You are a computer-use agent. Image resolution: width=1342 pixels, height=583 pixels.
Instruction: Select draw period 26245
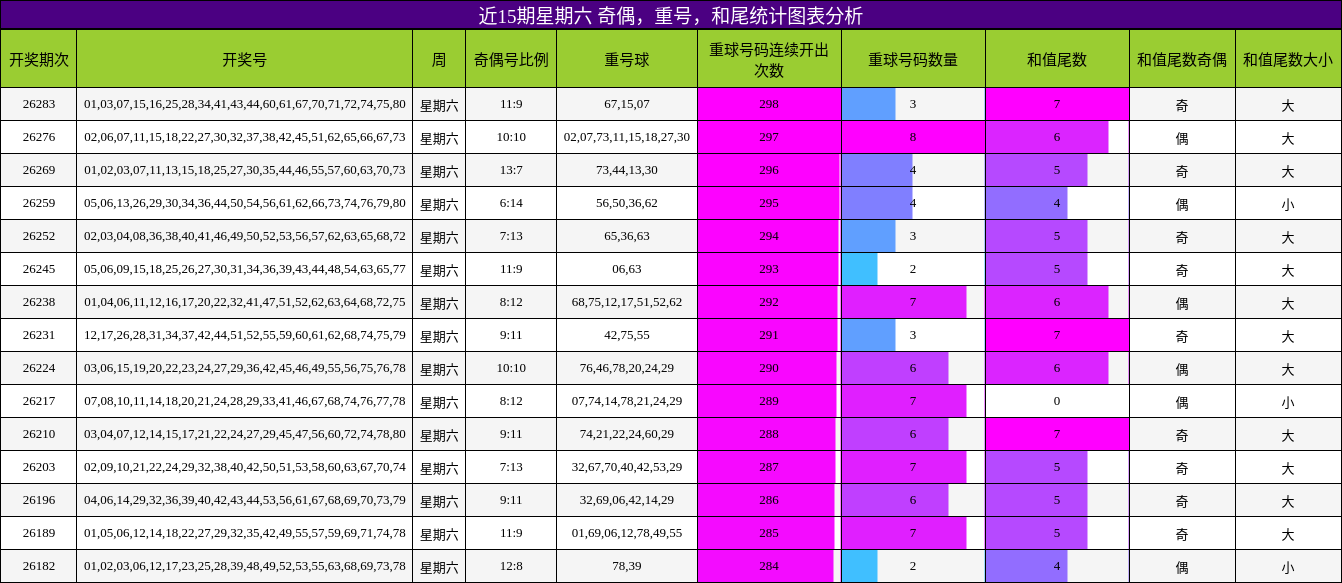(38, 269)
